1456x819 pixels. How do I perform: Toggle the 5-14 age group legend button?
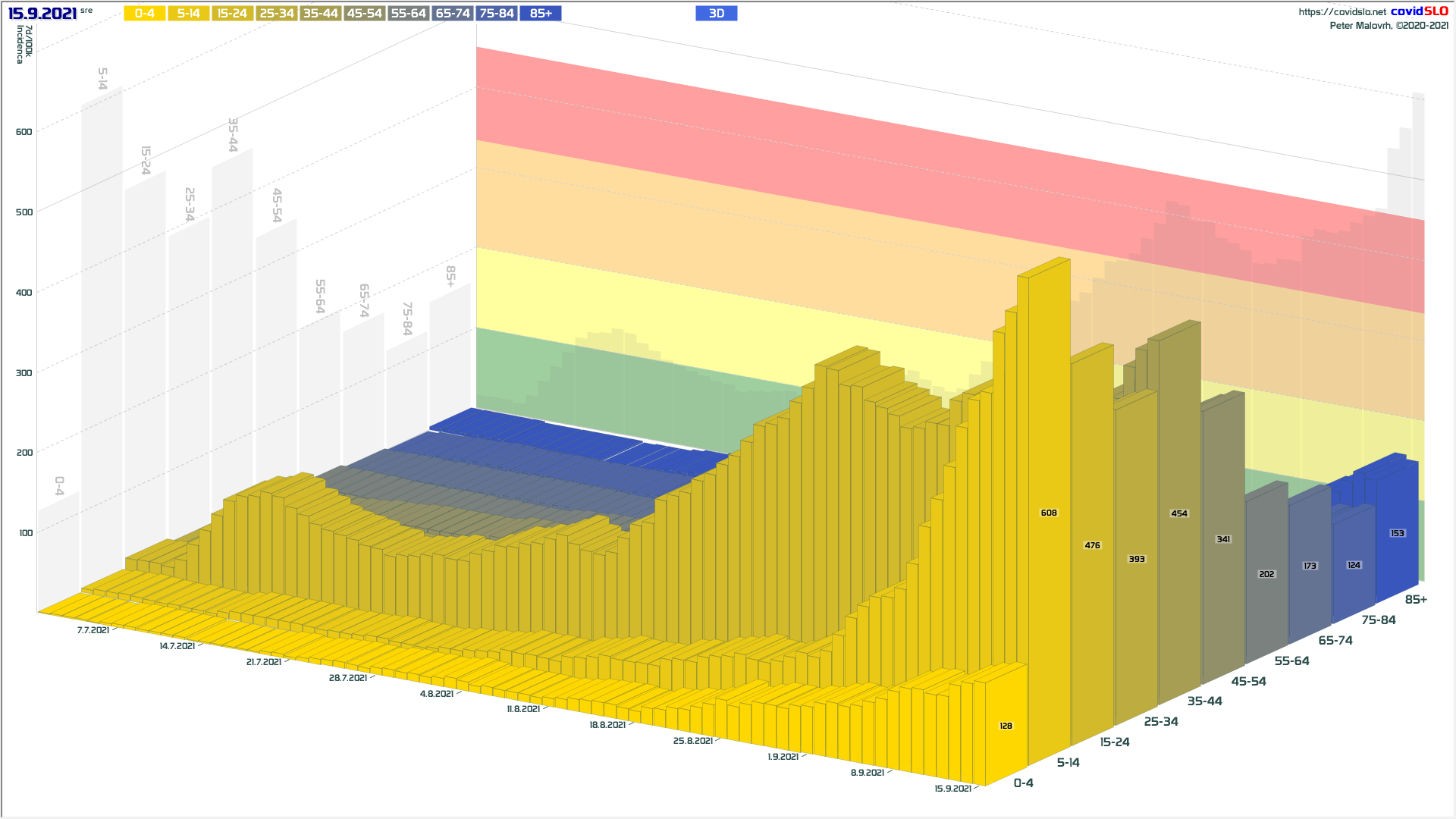(188, 14)
